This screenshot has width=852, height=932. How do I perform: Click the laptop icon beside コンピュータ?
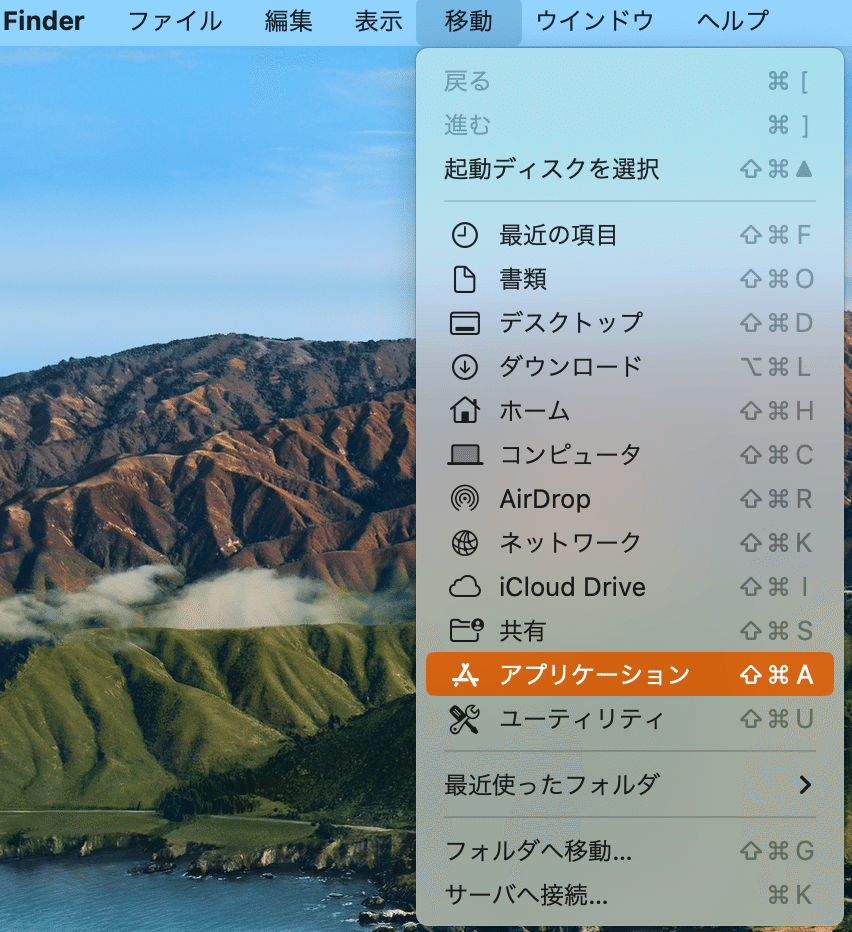pyautogui.click(x=464, y=455)
